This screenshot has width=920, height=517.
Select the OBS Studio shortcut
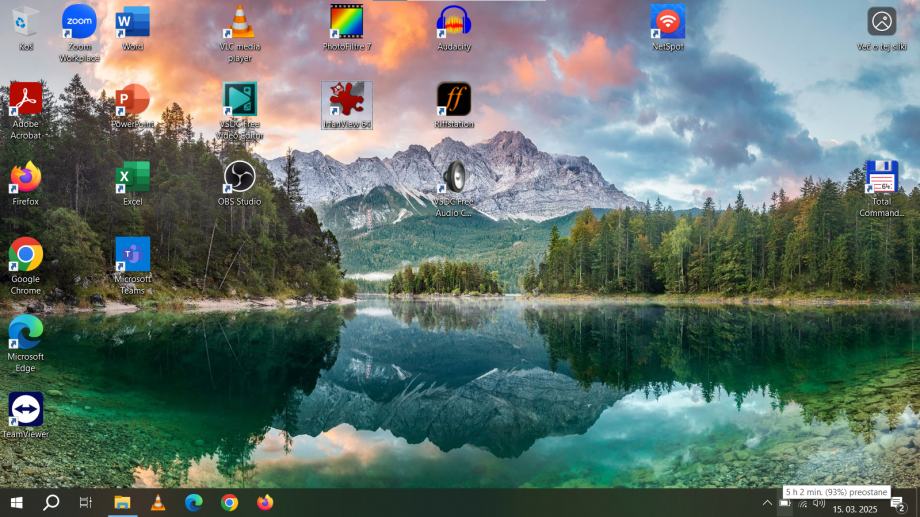click(239, 183)
